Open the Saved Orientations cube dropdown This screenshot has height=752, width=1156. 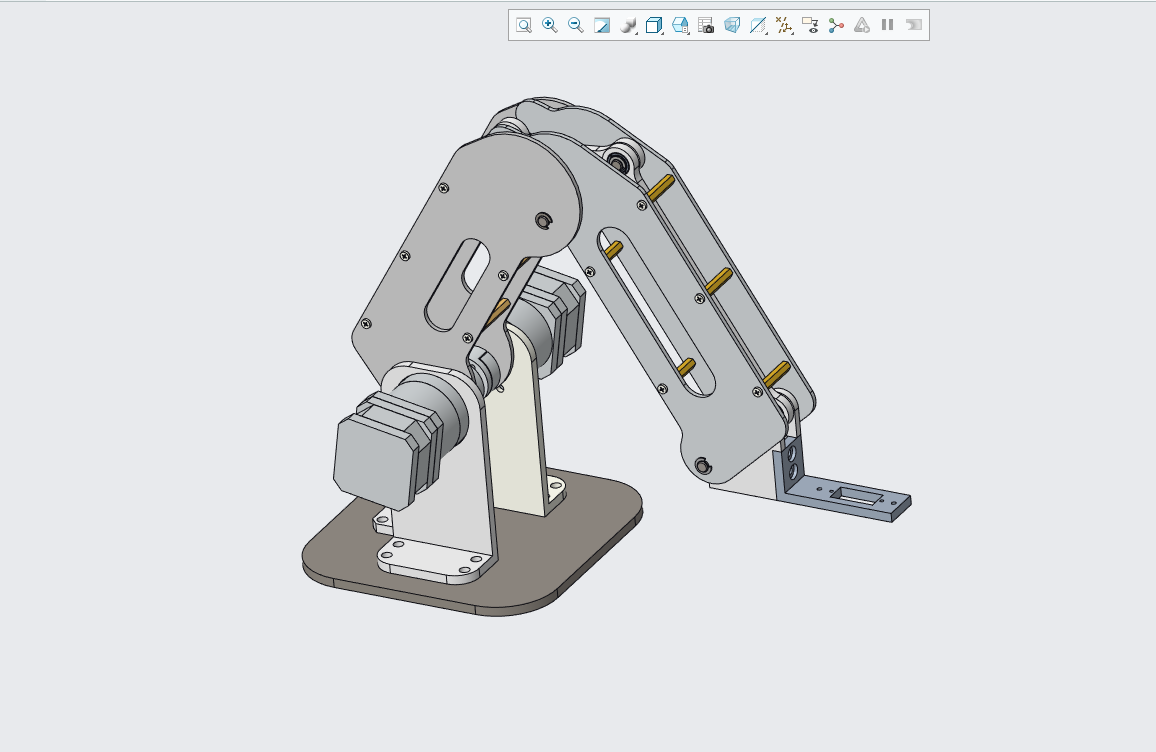654,25
